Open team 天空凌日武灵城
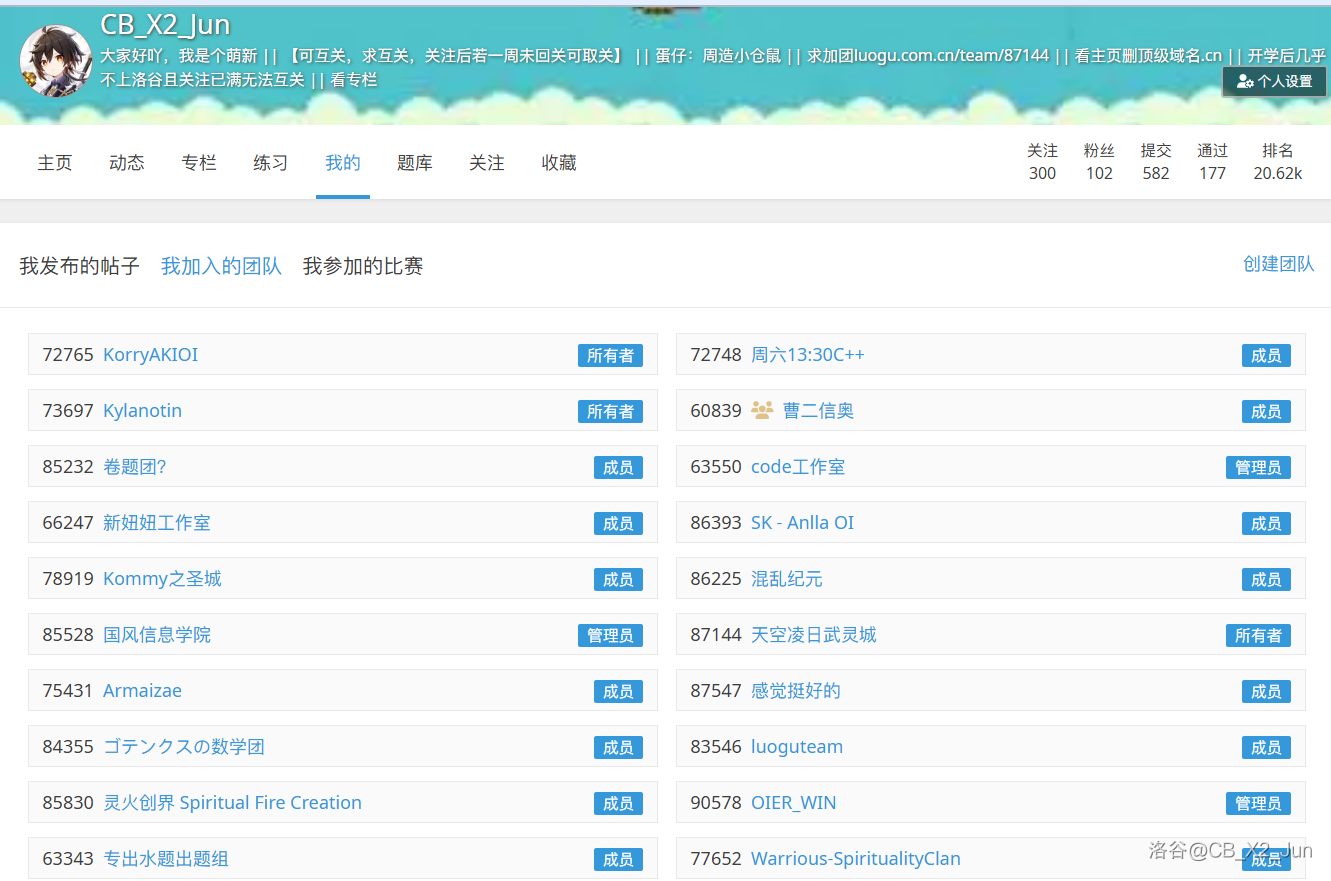1331x881 pixels. (813, 635)
